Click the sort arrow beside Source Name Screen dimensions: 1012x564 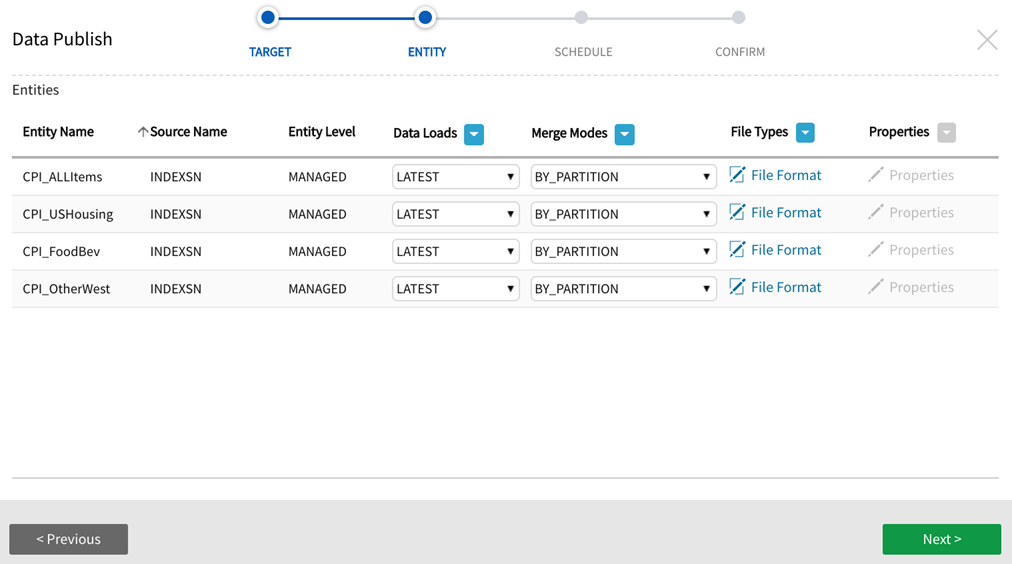(x=142, y=132)
